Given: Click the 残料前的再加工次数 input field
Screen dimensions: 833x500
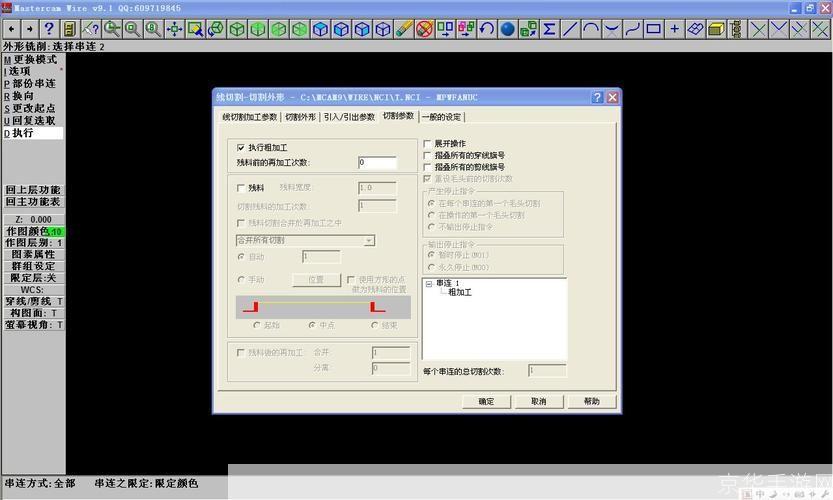Looking at the screenshot, I should coord(377,162).
